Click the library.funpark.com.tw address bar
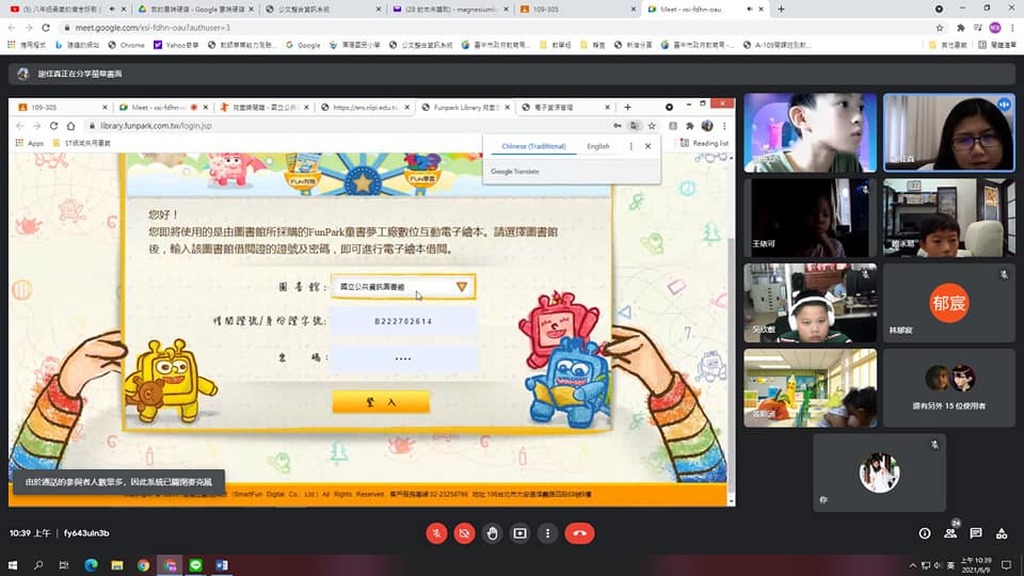Image resolution: width=1024 pixels, height=576 pixels. click(x=353, y=125)
